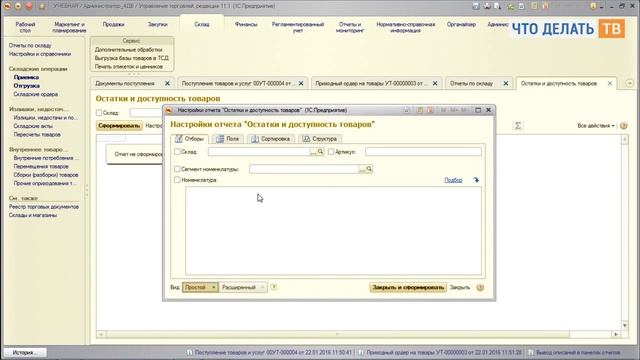This screenshot has width=640, height=360.
Task: Click the Закрыть button in dialog
Action: coord(460,287)
